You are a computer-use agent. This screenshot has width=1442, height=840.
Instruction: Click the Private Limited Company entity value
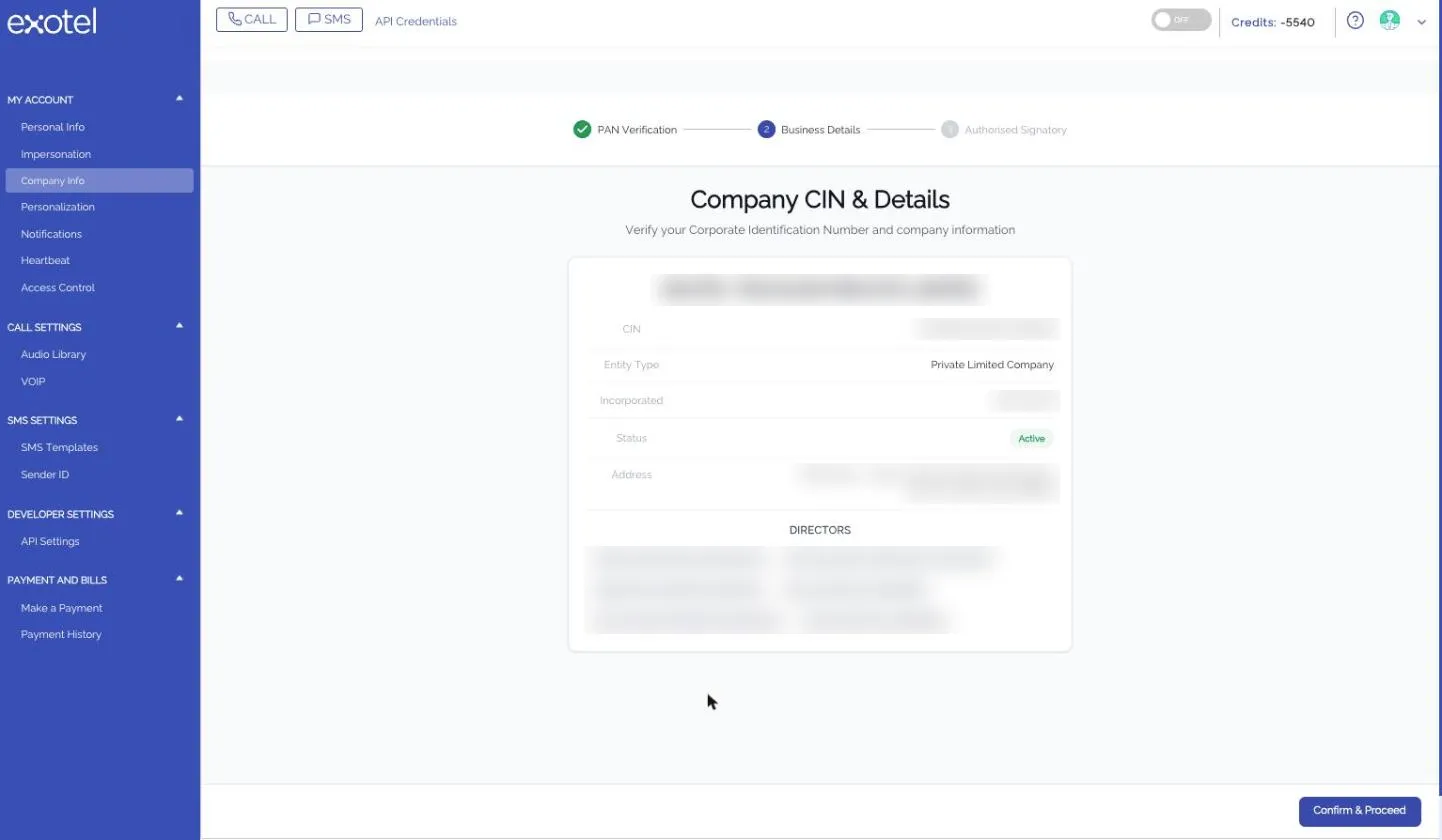pos(992,365)
